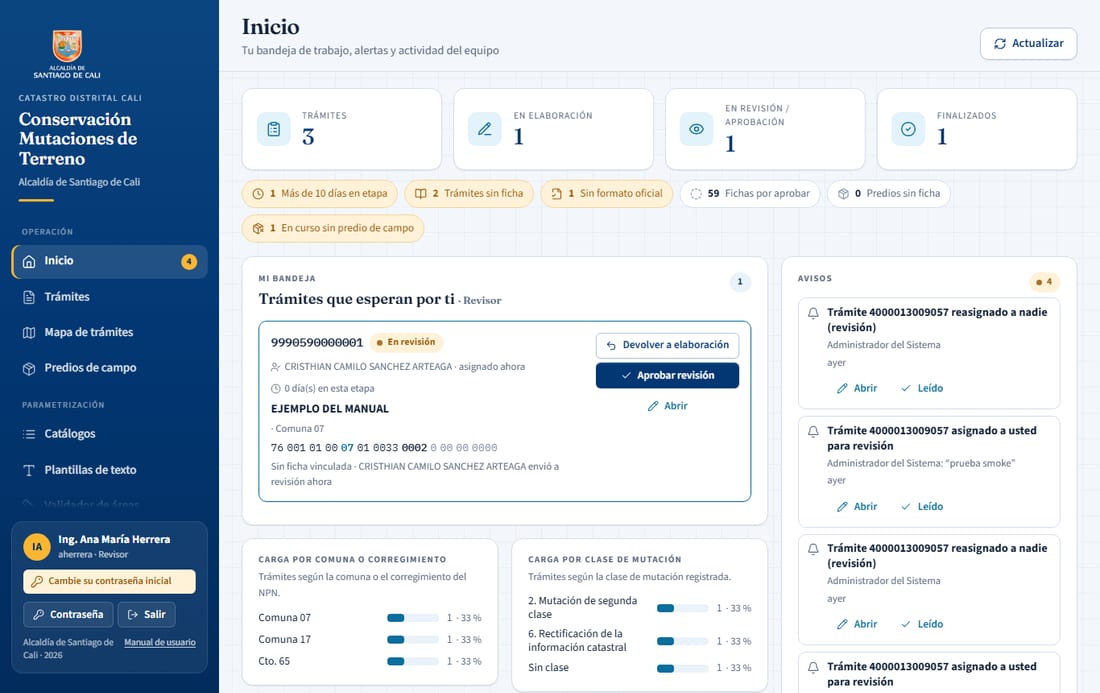Click the person icon before CRISTHIAN CAMILO SANCHEZ
The height and width of the screenshot is (693, 1100).
click(276, 367)
